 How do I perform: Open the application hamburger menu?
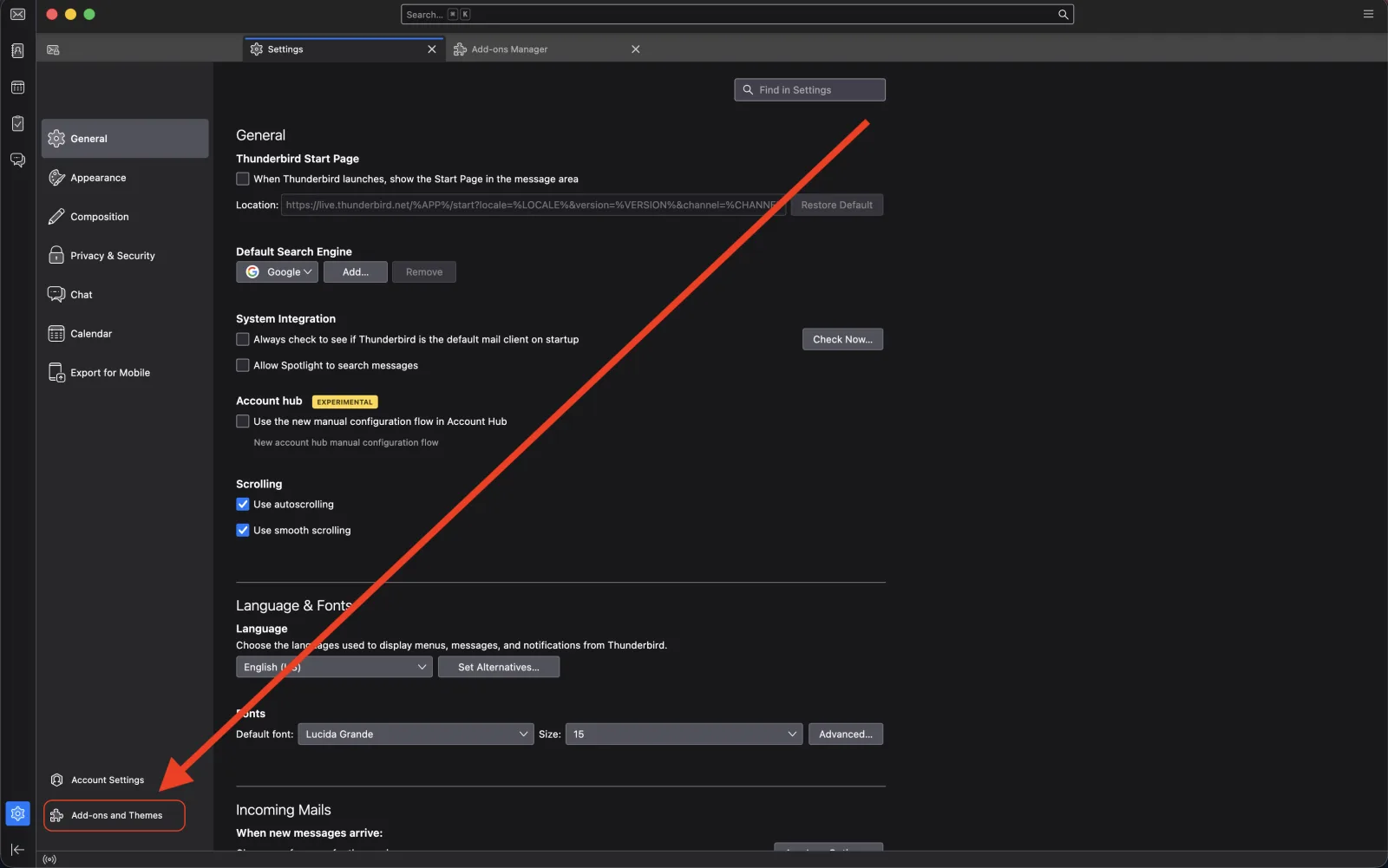coord(1368,14)
